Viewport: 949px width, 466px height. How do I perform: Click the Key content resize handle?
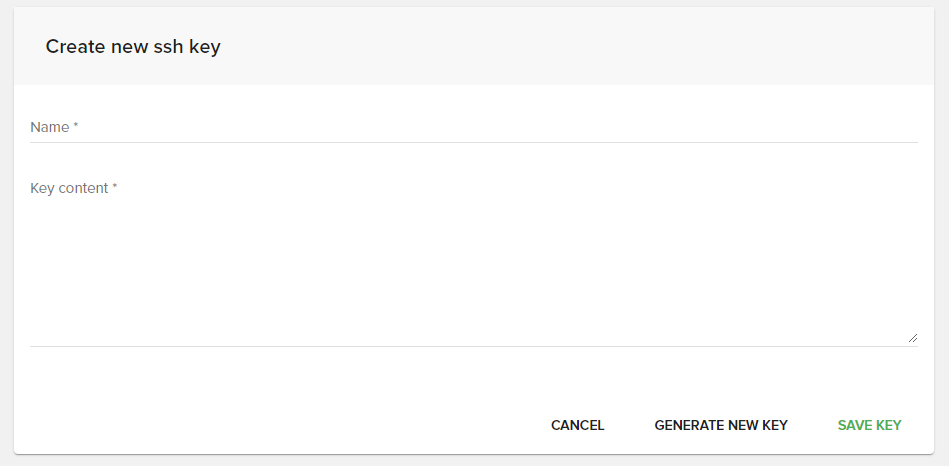[x=912, y=338]
